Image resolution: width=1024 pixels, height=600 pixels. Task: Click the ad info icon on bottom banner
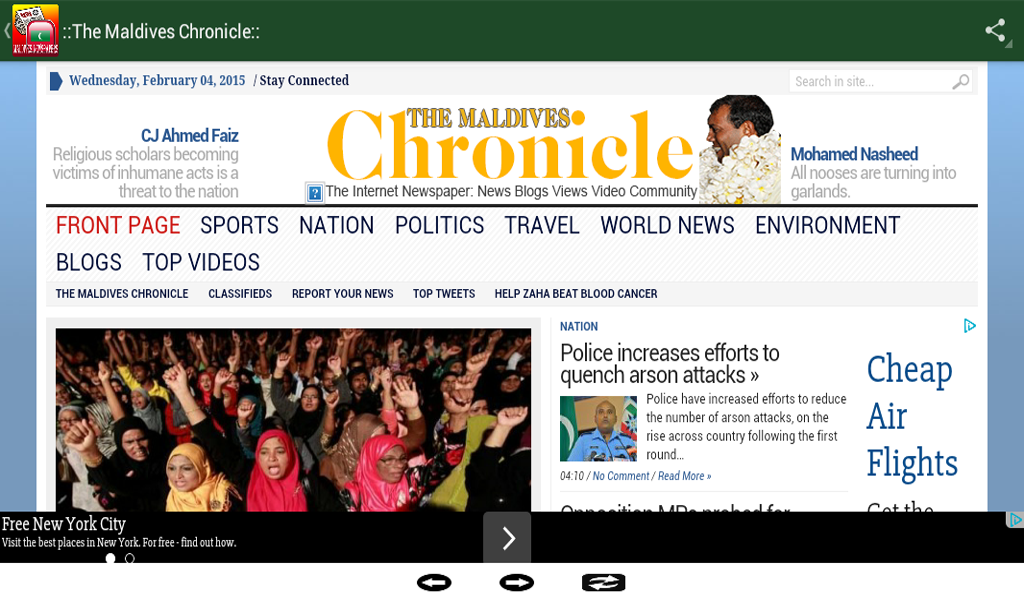click(x=1015, y=520)
